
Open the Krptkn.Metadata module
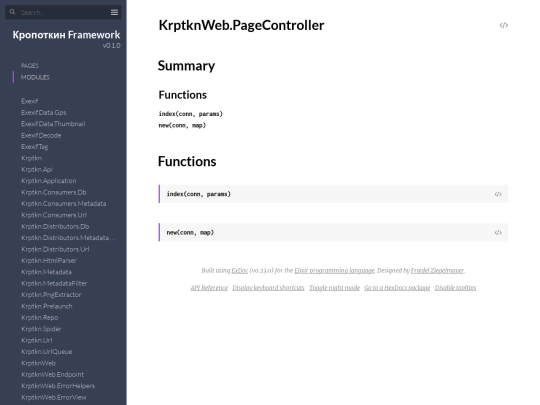pos(46,272)
